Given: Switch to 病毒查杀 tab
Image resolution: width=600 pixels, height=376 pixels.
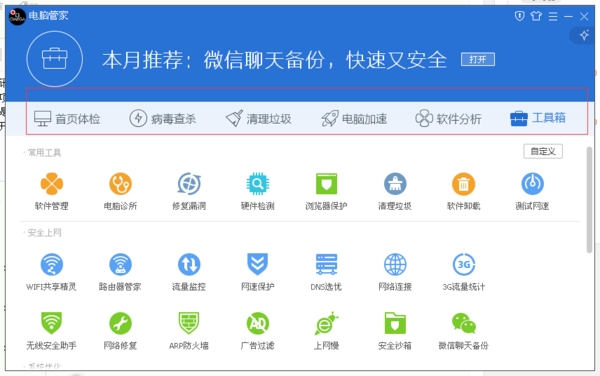Looking at the screenshot, I should click(x=163, y=118).
